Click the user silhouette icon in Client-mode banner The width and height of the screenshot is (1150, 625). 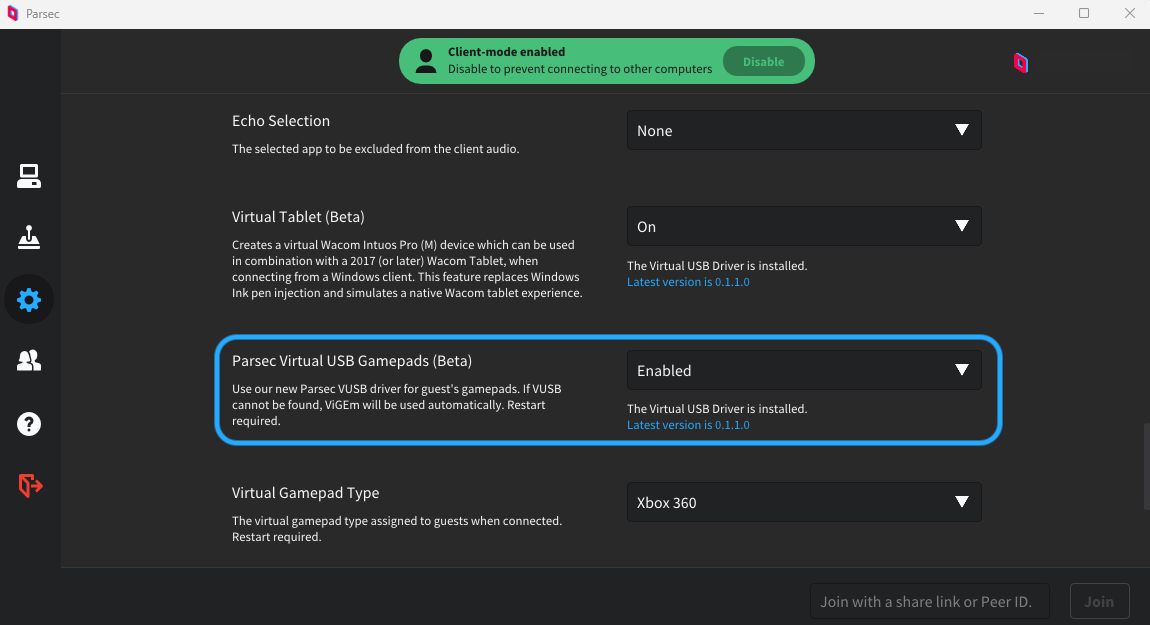coord(425,61)
